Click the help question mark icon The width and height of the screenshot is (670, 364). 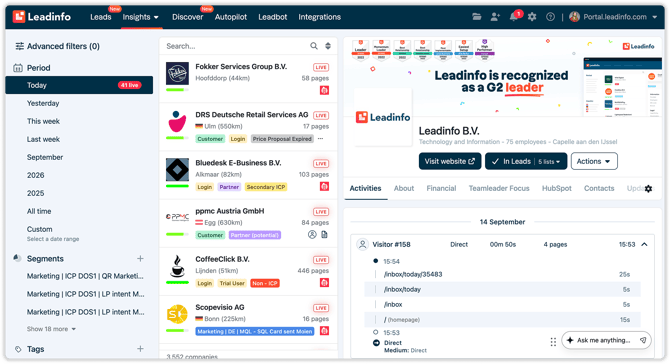pos(550,17)
